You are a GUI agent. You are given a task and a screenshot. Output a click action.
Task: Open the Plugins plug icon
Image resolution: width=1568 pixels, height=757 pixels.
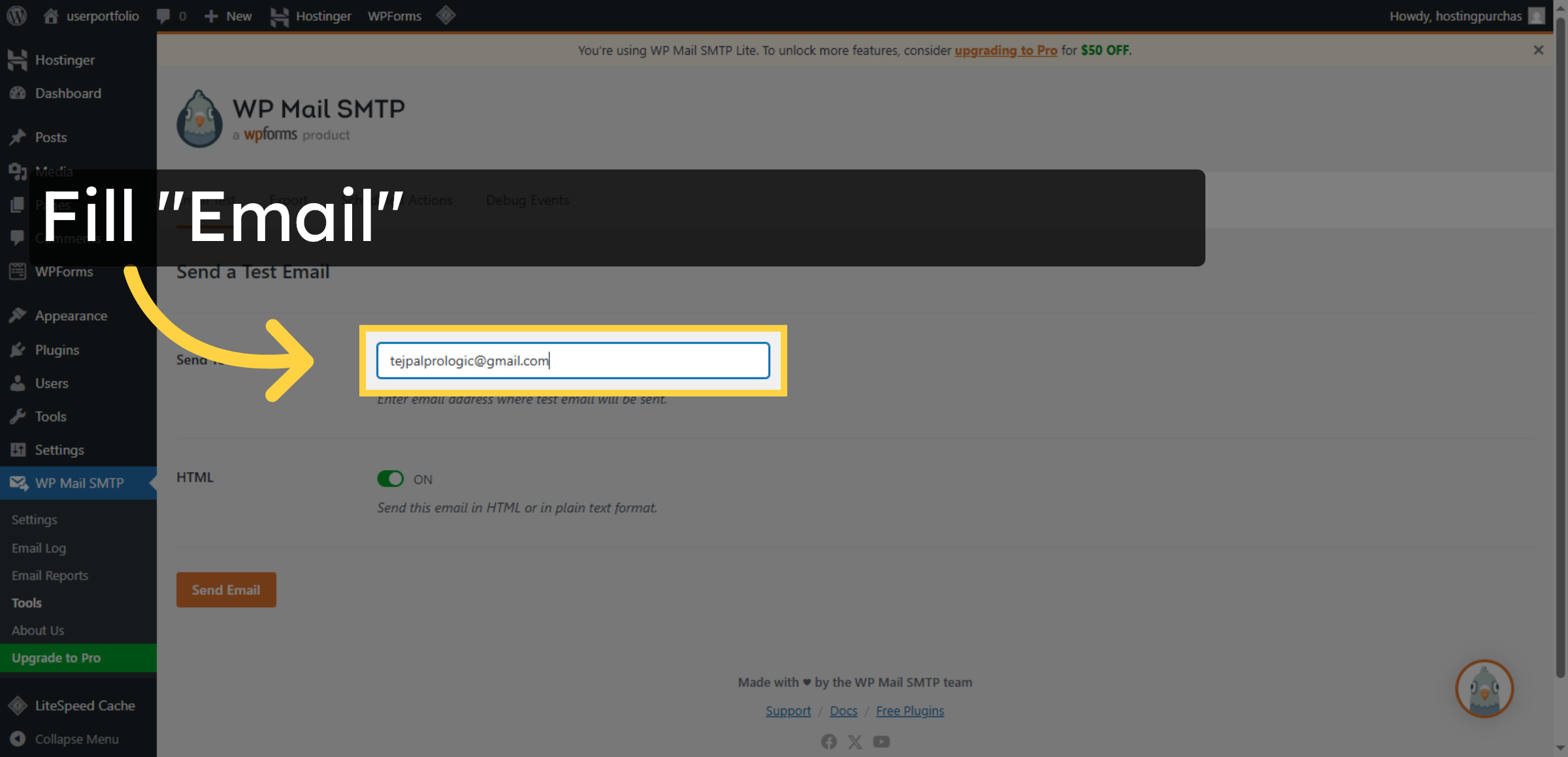click(x=18, y=350)
